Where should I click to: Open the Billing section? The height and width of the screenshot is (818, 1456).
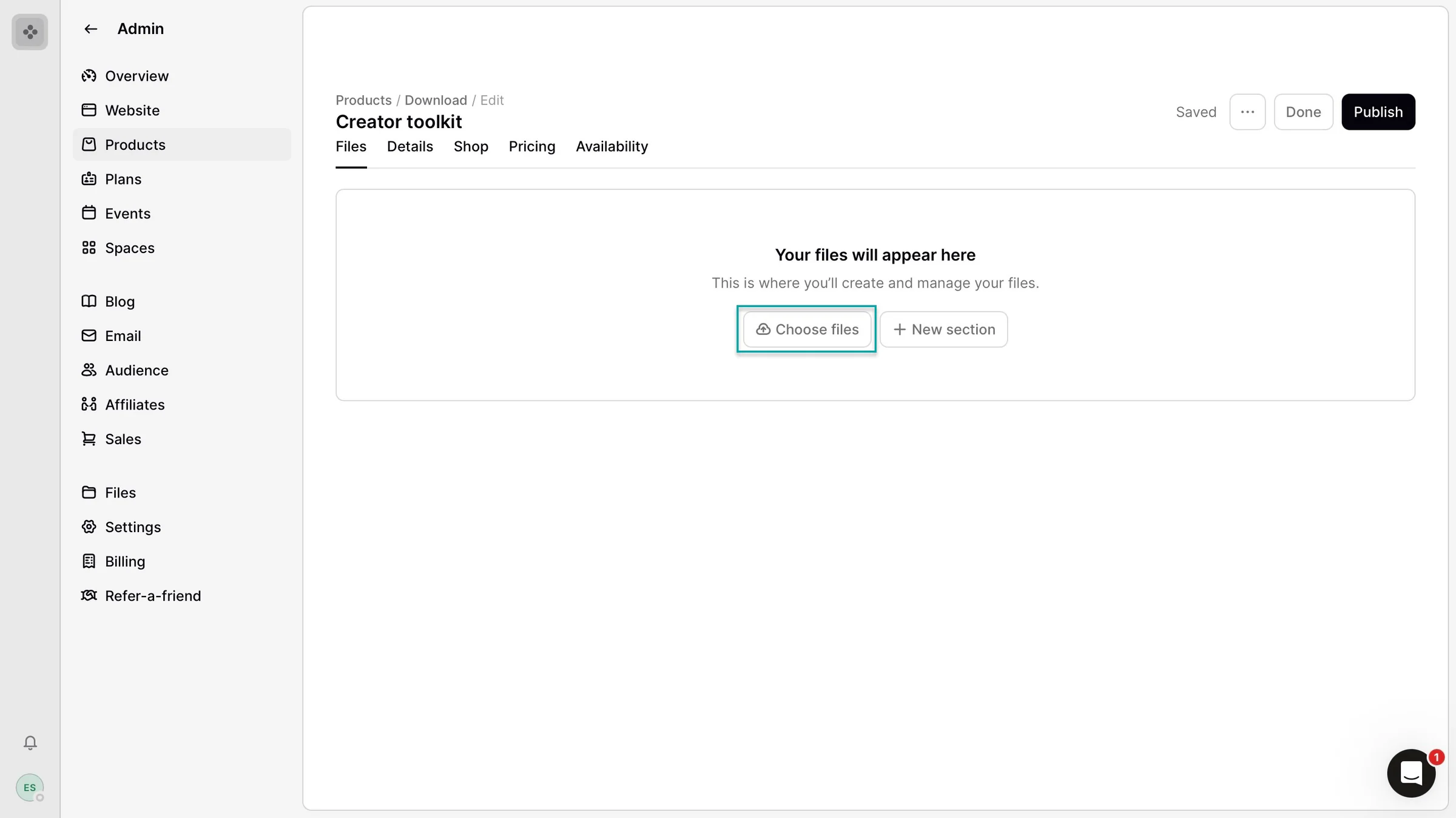(x=181, y=561)
